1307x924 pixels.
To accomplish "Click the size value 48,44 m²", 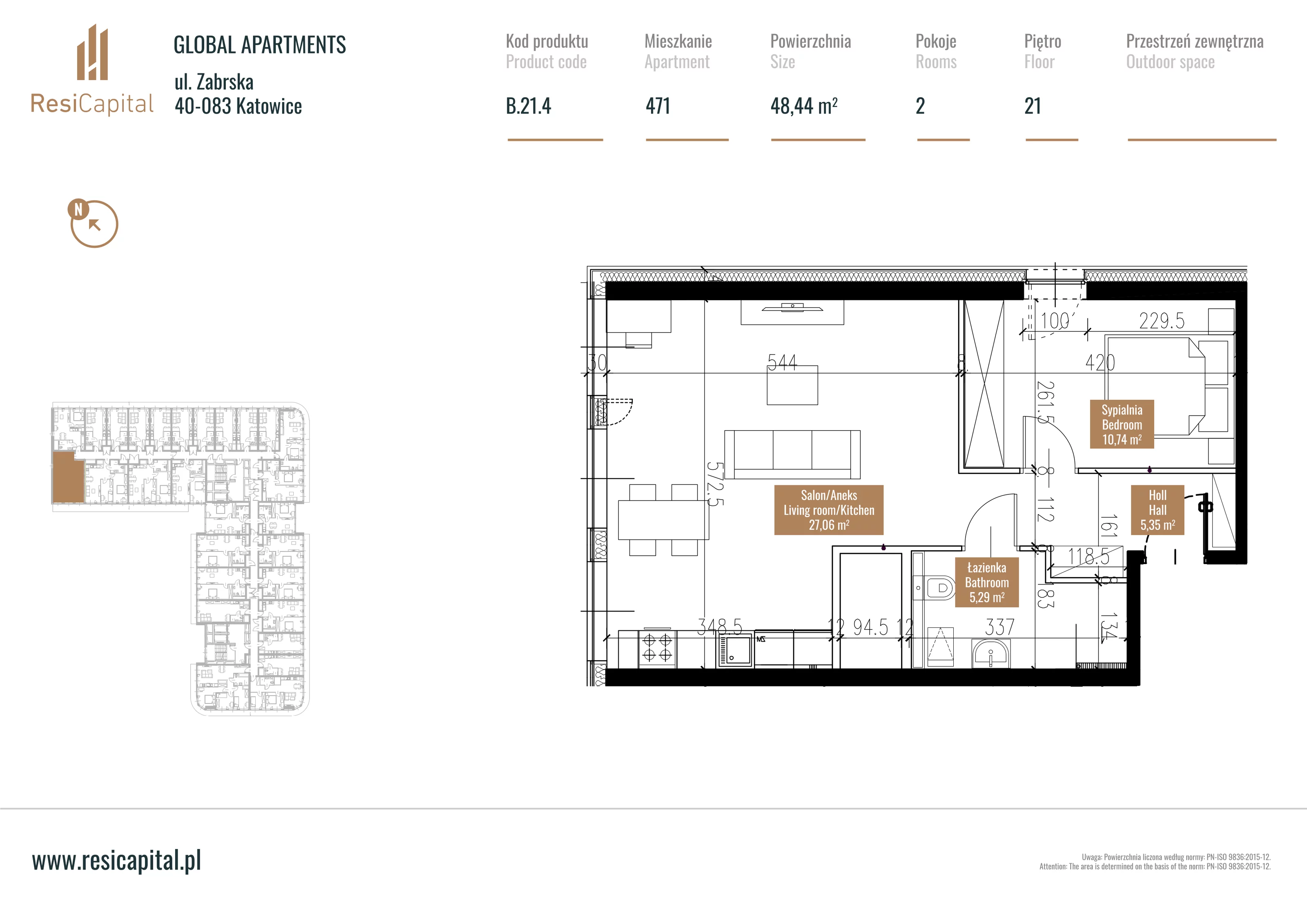I will 804,106.
